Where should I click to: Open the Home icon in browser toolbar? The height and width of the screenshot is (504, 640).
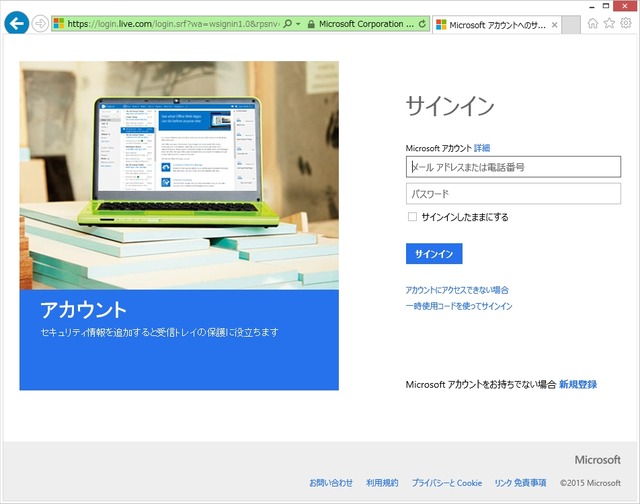coord(593,23)
